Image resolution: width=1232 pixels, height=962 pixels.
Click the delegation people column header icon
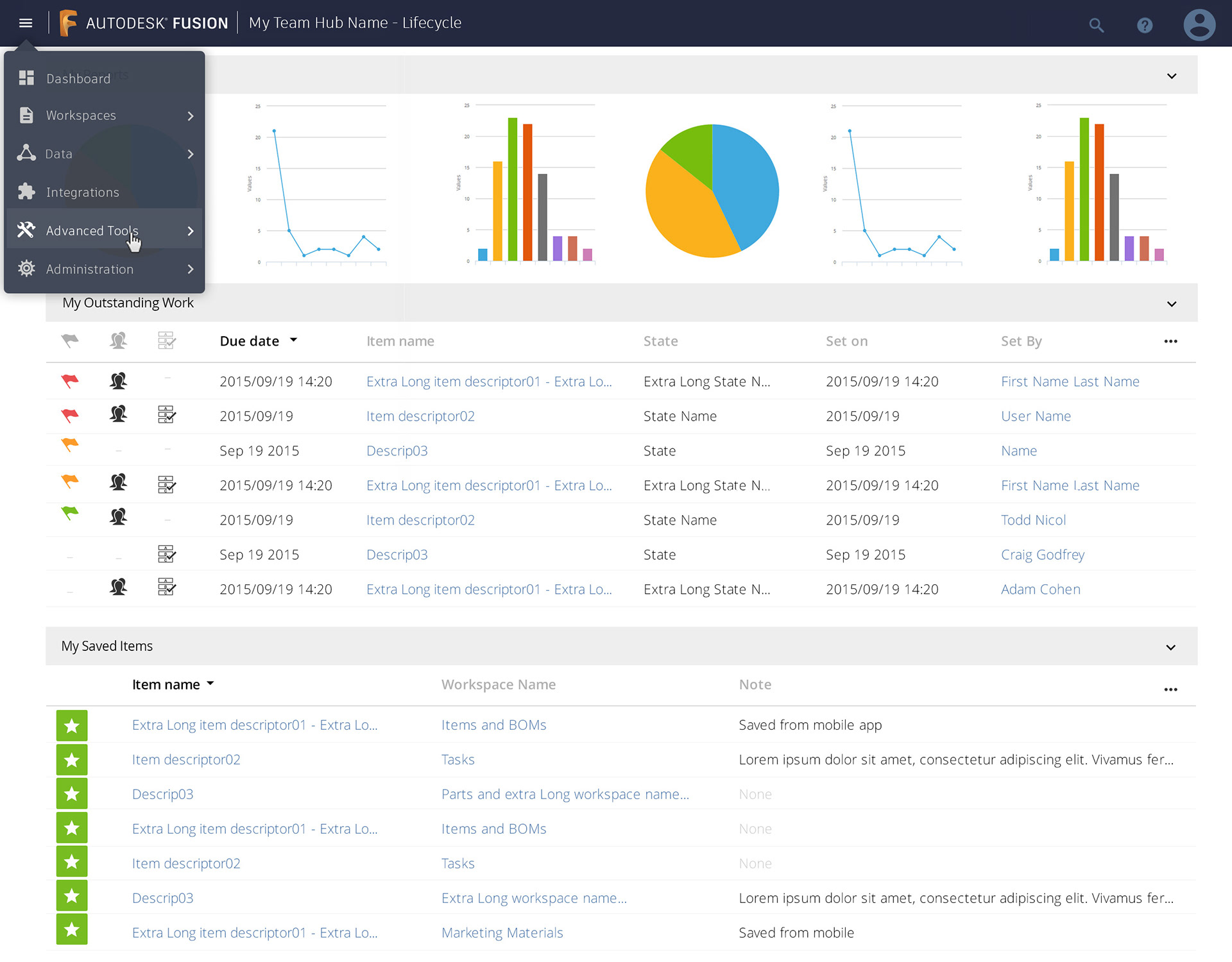(118, 341)
